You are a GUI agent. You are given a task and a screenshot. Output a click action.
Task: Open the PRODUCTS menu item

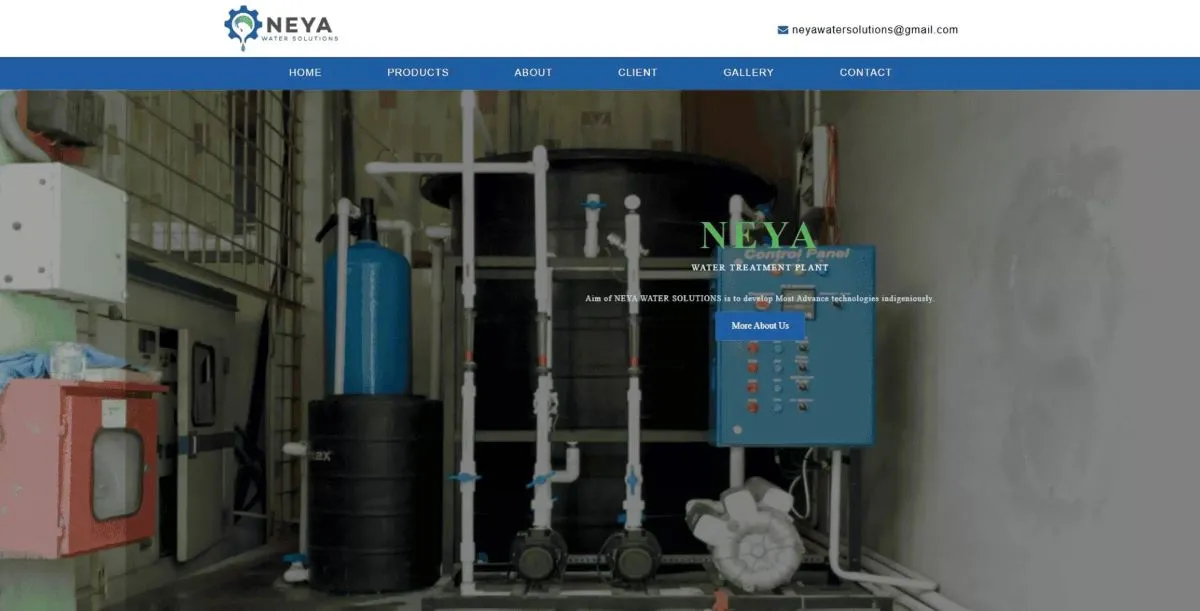click(418, 72)
